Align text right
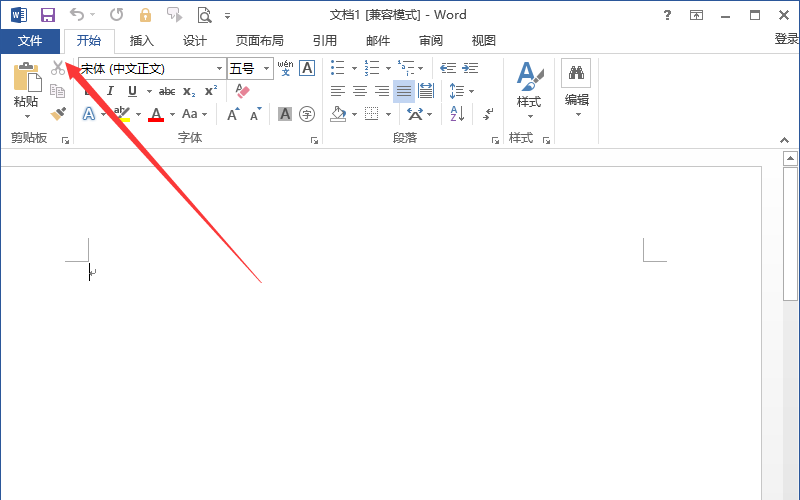The width and height of the screenshot is (800, 500). tap(382, 91)
